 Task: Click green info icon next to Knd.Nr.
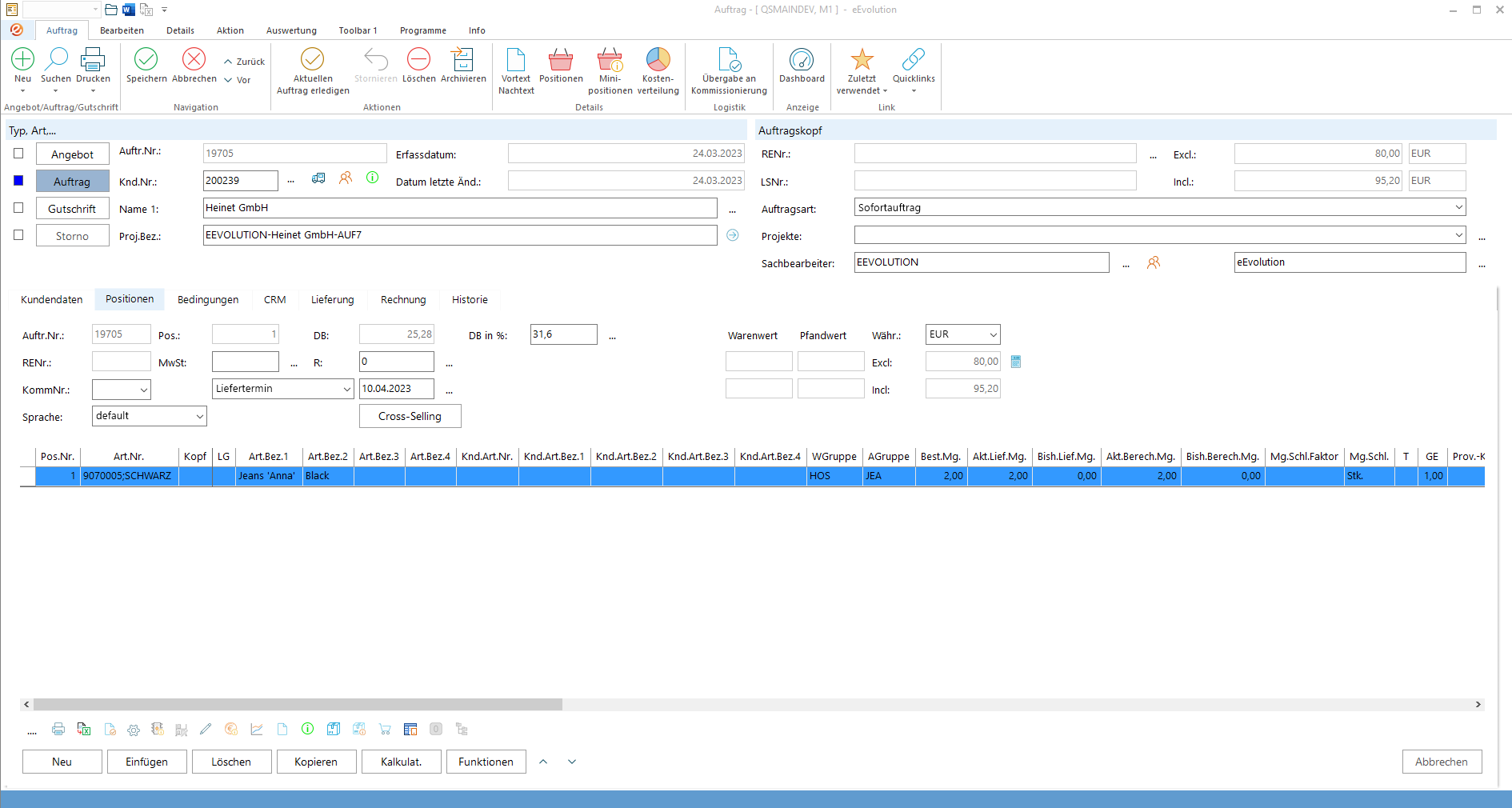pyautogui.click(x=373, y=178)
